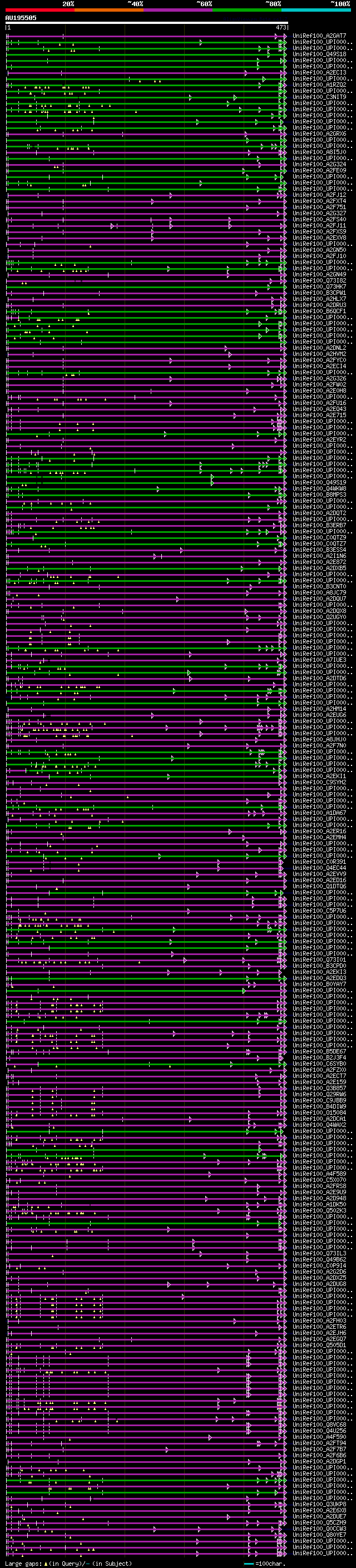Select the UniRef100_C9SYH2 label
This screenshot has width=356, height=1568.
coord(319,782)
